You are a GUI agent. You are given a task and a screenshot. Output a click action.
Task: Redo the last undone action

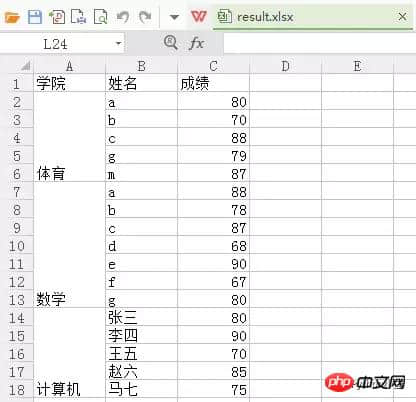(145, 17)
